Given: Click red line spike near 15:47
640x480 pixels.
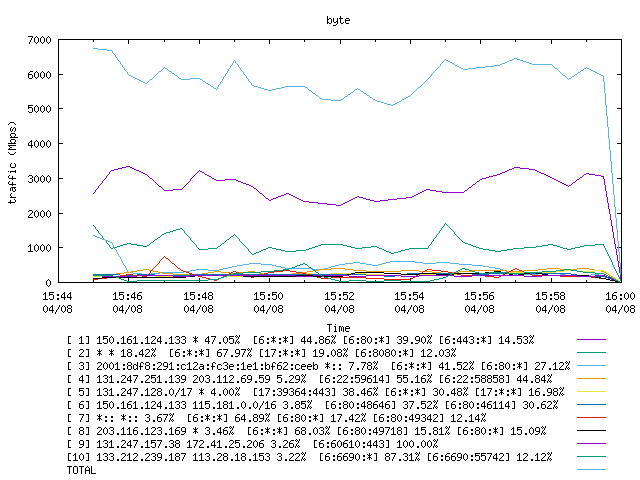Looking at the screenshot, I should click(164, 257).
